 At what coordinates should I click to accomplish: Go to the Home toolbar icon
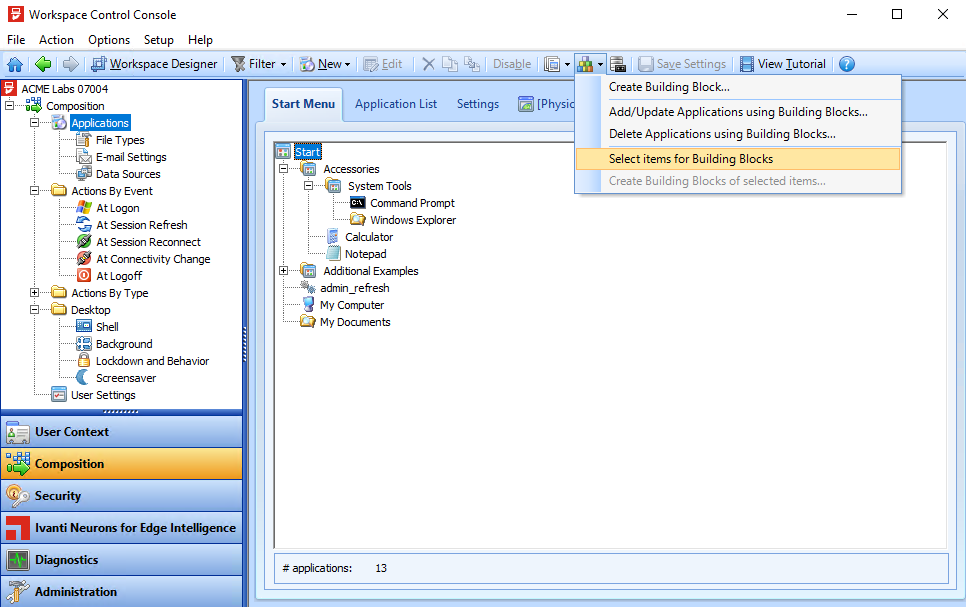(15, 64)
